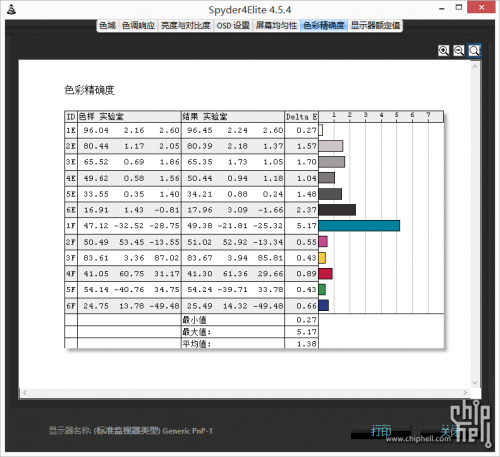The height and width of the screenshot is (457, 500).
Task: Click the red 4F Delta E bar
Action: click(x=325, y=274)
